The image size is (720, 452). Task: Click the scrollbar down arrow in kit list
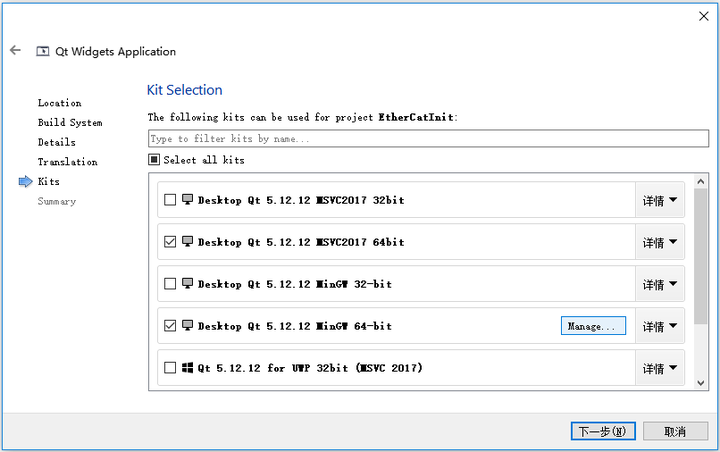click(700, 383)
